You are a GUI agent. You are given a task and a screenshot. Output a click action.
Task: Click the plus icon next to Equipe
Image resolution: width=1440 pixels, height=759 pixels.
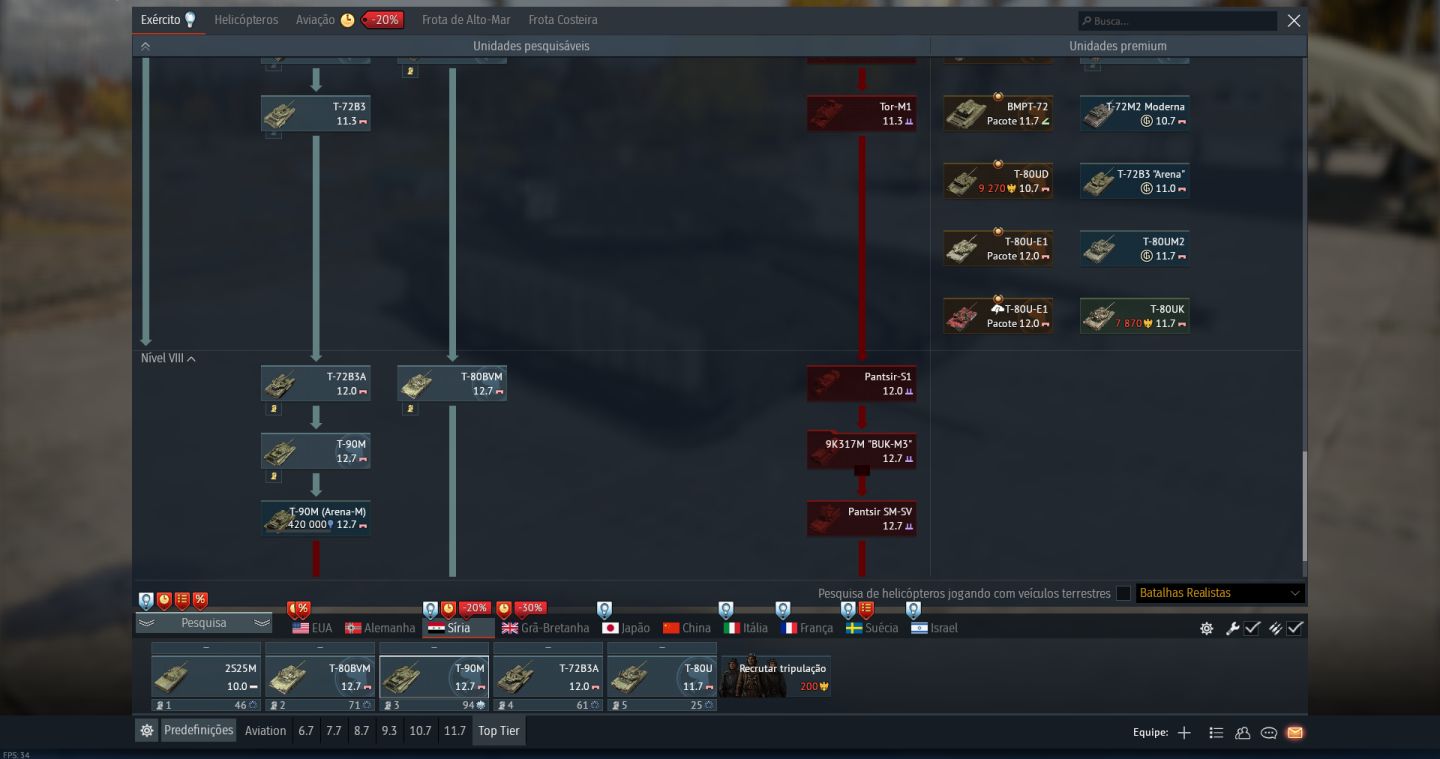click(1184, 733)
